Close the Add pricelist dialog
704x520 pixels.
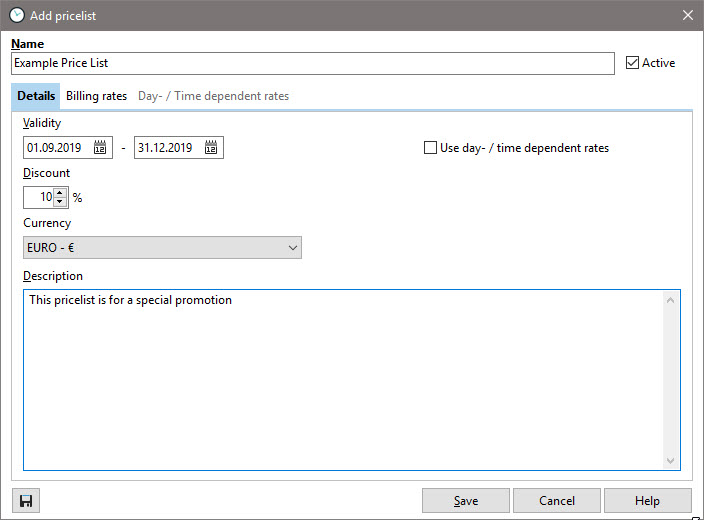(687, 15)
